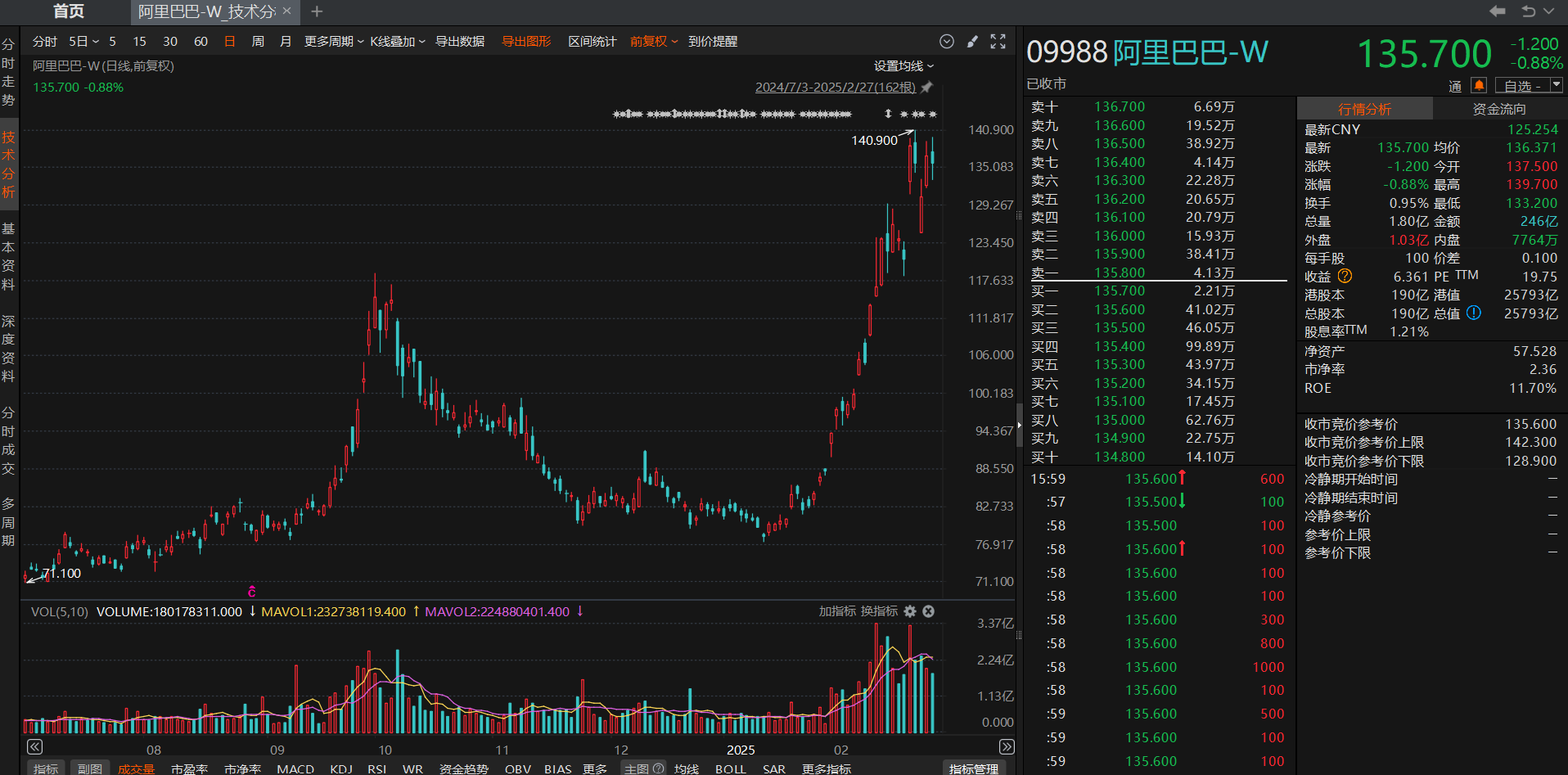Click the circled chevron icon above the chart
The image size is (1568, 775).
click(x=947, y=42)
